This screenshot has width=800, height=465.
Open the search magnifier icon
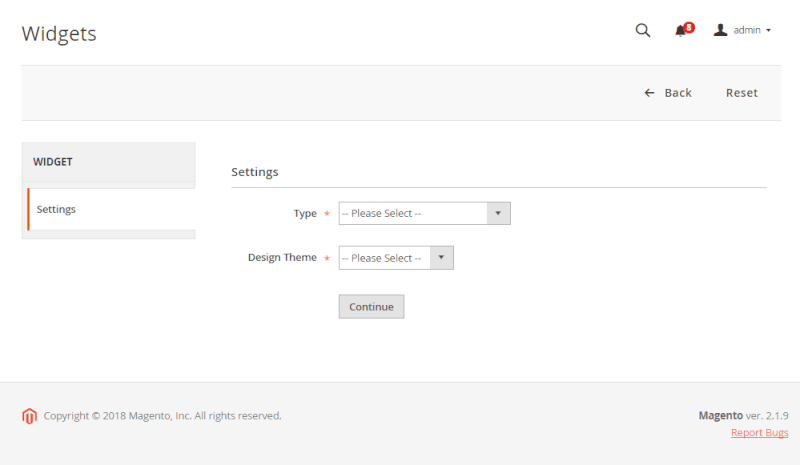point(643,31)
